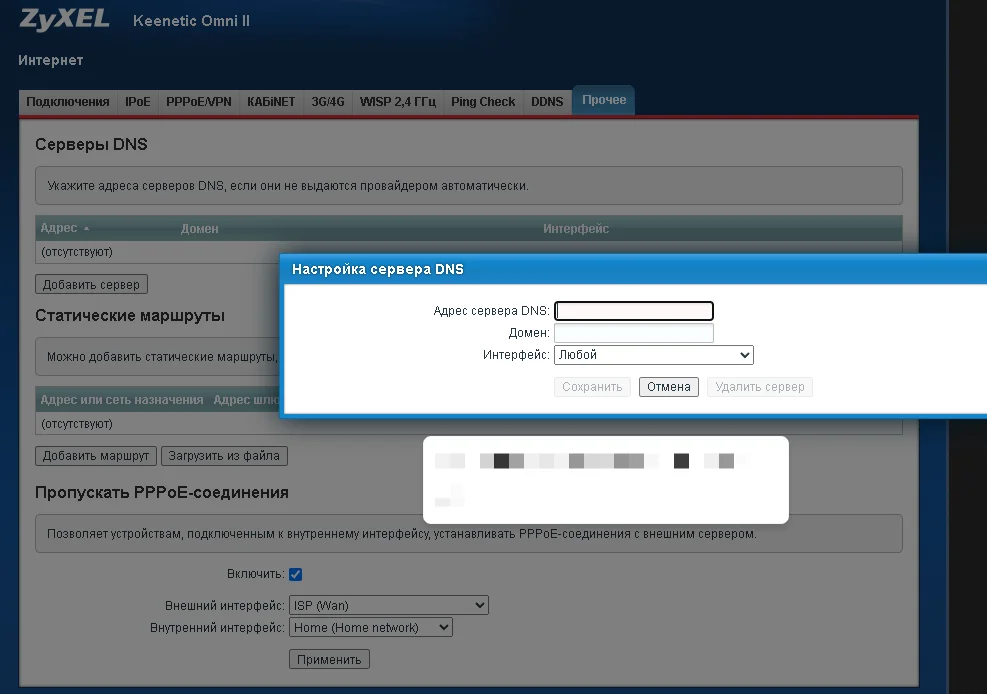
Task: Open Внутренний интерфейс Home network dropdown
Action: (370, 627)
